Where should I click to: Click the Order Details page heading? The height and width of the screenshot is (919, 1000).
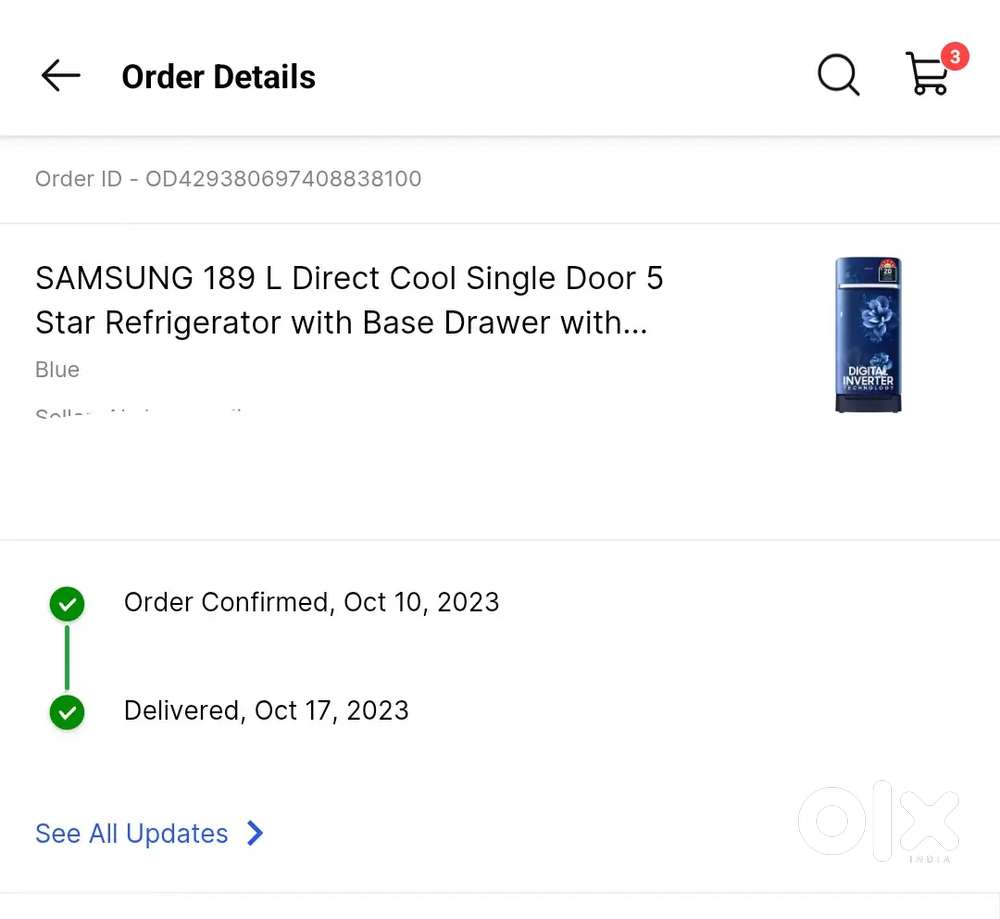(x=219, y=77)
